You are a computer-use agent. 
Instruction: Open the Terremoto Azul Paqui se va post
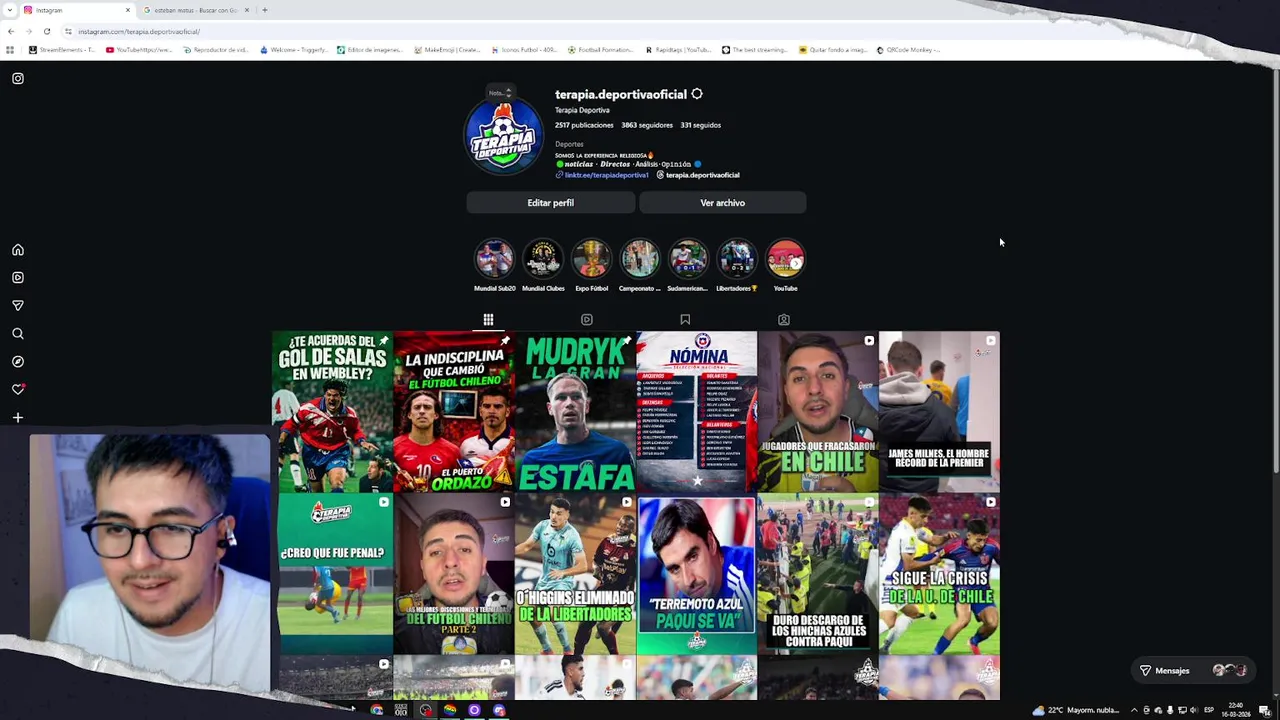click(697, 574)
